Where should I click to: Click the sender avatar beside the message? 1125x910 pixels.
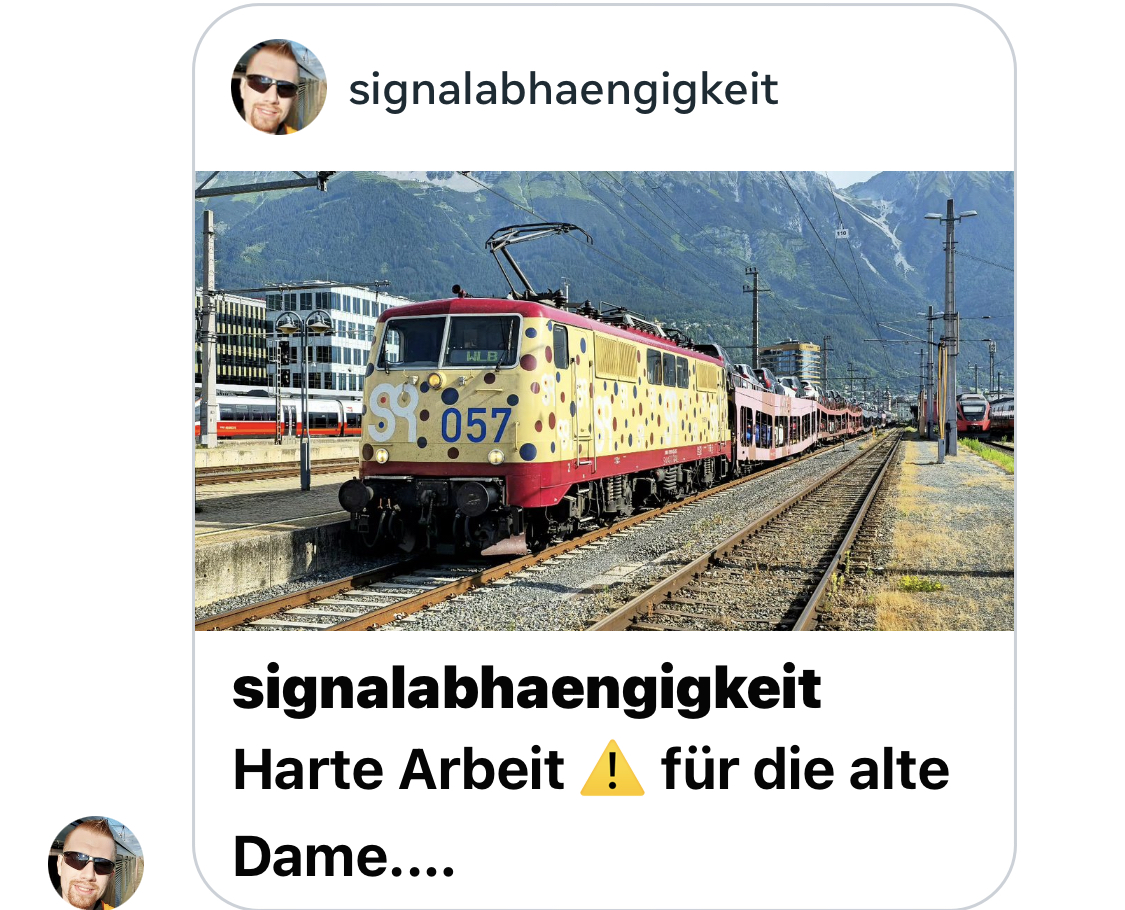click(96, 863)
